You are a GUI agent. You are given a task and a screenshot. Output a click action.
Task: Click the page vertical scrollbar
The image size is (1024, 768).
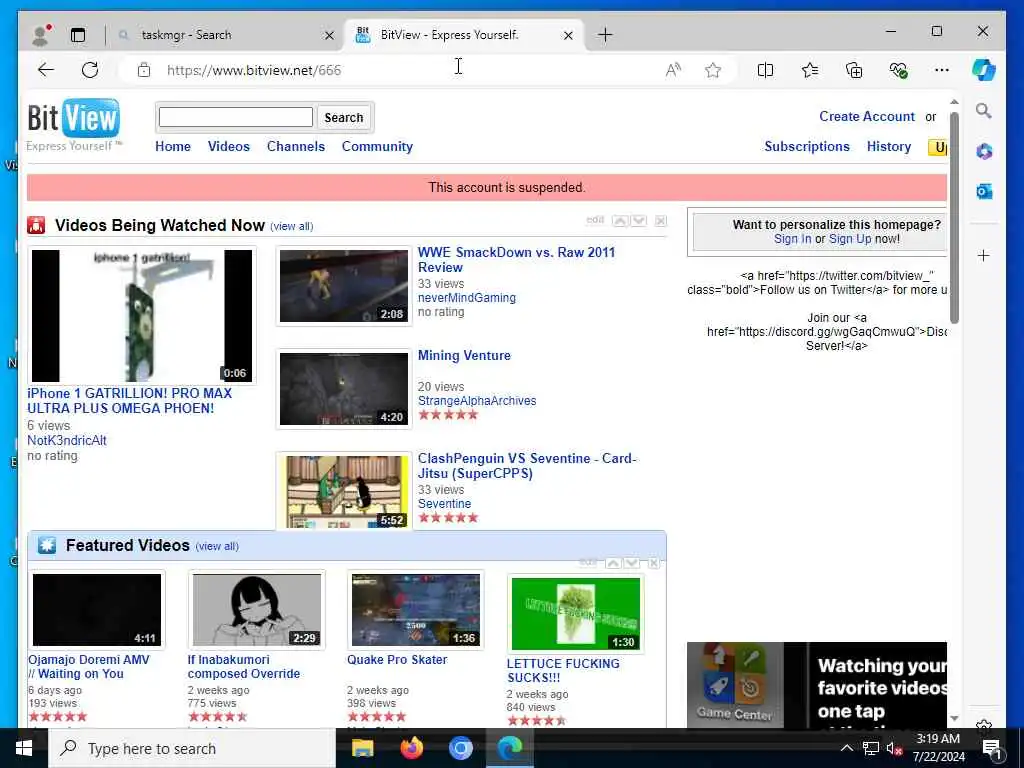tap(954, 217)
